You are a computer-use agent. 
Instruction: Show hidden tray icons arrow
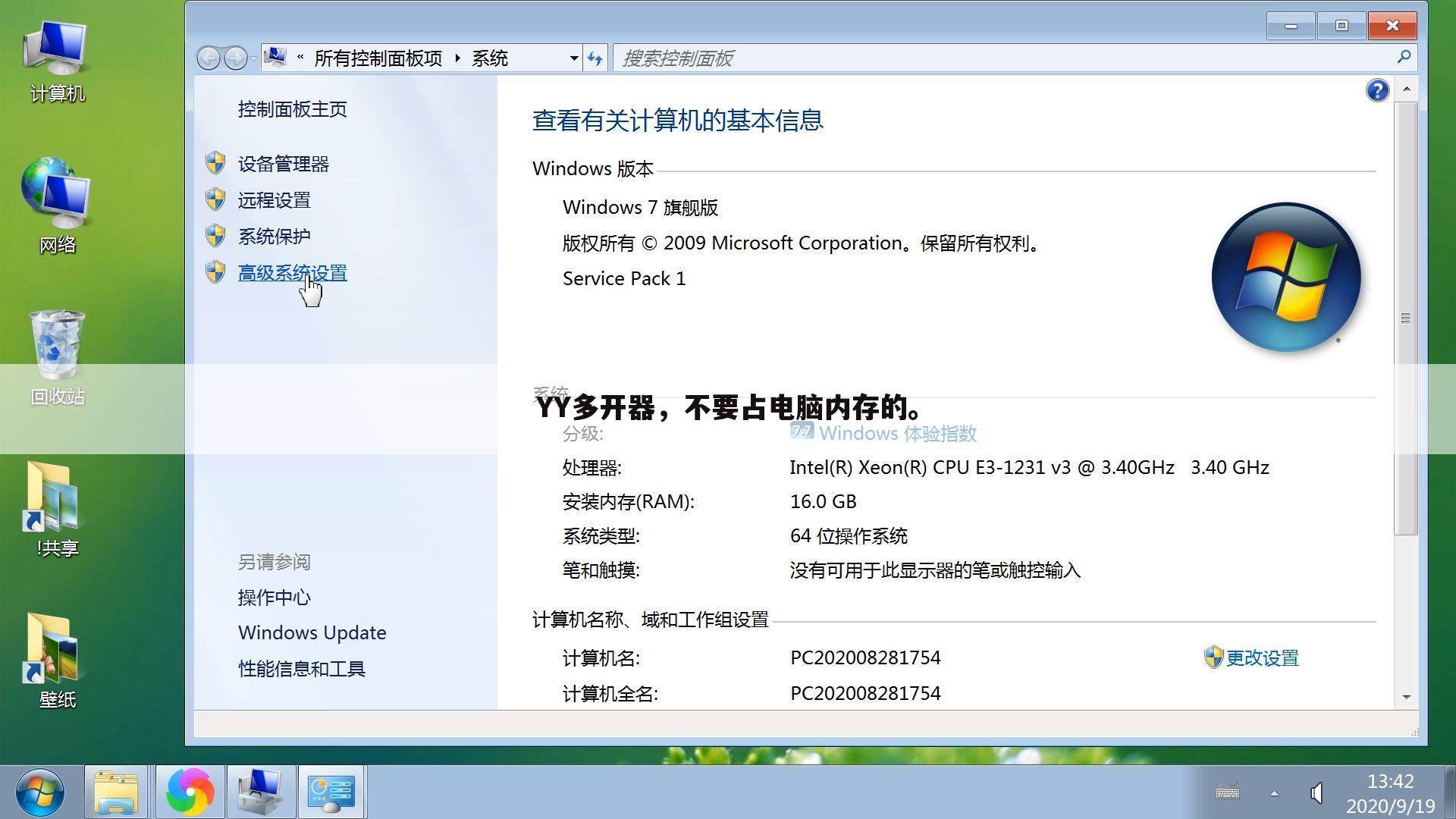click(1274, 793)
